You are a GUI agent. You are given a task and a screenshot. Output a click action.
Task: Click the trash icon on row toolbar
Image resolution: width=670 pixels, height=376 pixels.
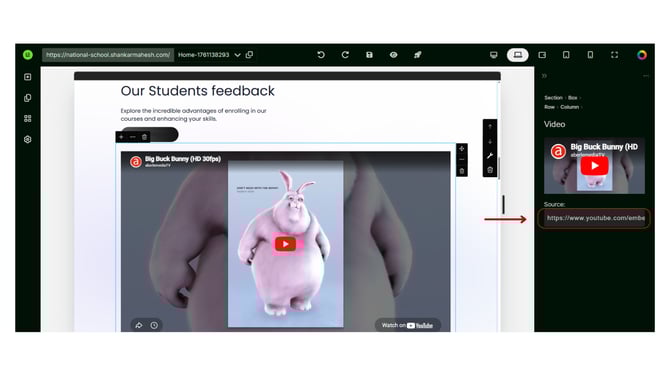pos(144,137)
